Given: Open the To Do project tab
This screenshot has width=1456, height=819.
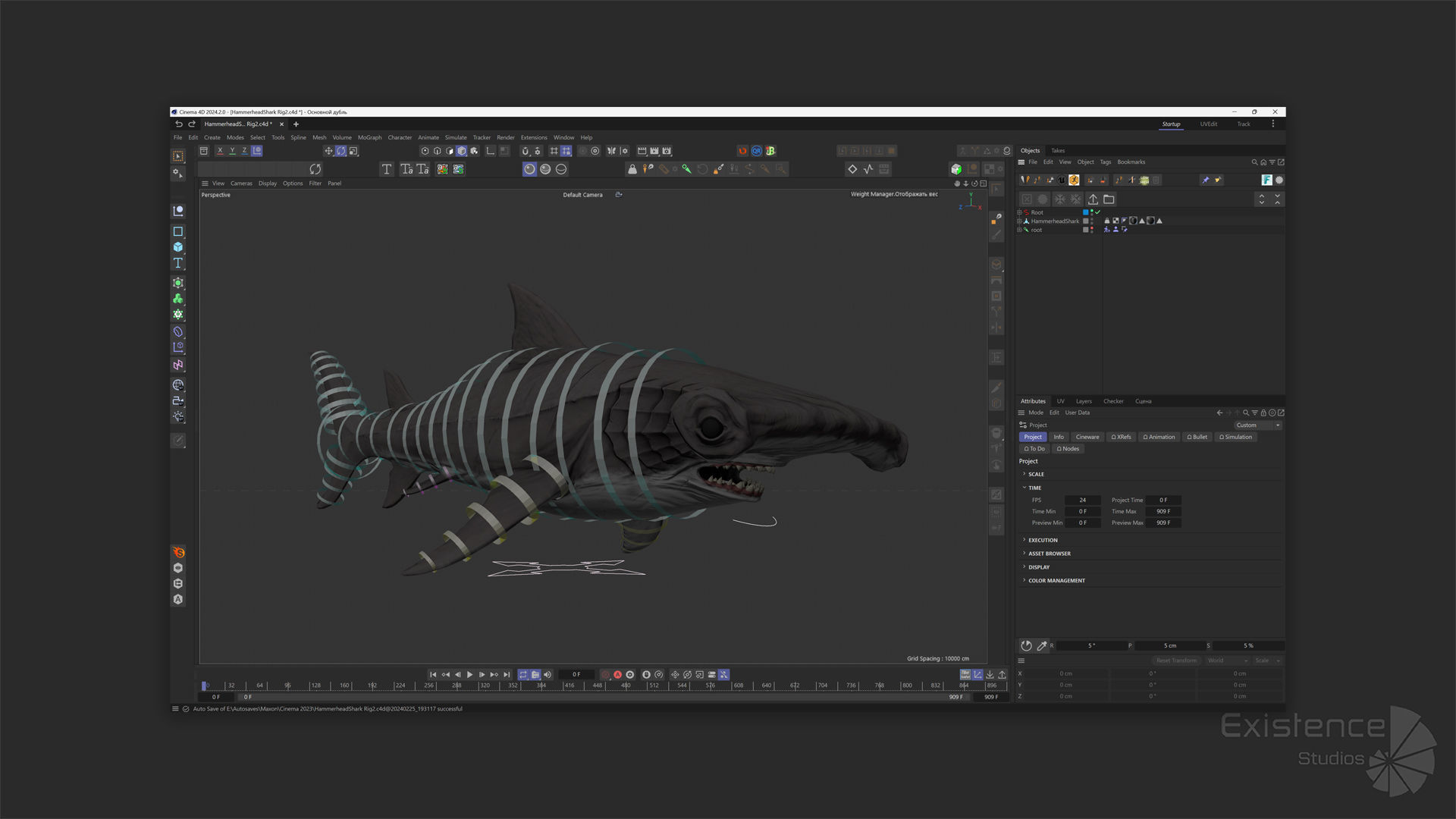Looking at the screenshot, I should click(1034, 449).
